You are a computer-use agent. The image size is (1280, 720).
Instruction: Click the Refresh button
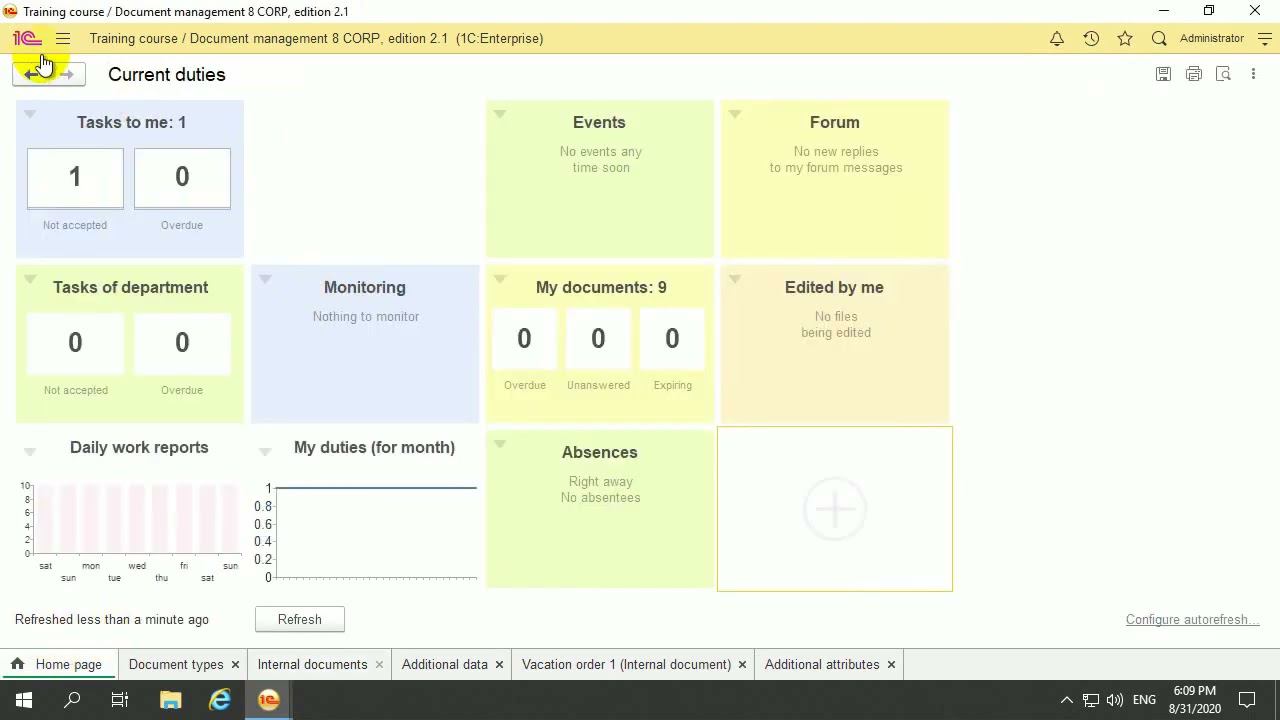(x=300, y=619)
